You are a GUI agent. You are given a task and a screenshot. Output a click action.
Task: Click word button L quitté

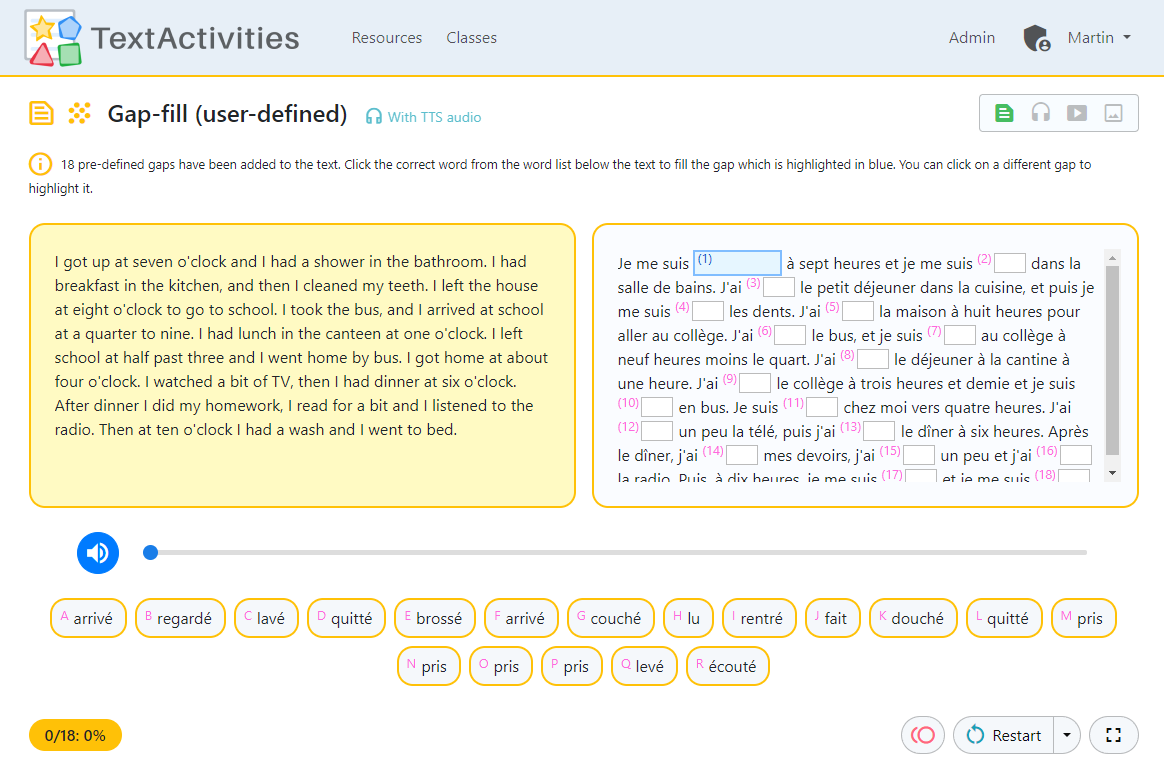coord(1004,618)
